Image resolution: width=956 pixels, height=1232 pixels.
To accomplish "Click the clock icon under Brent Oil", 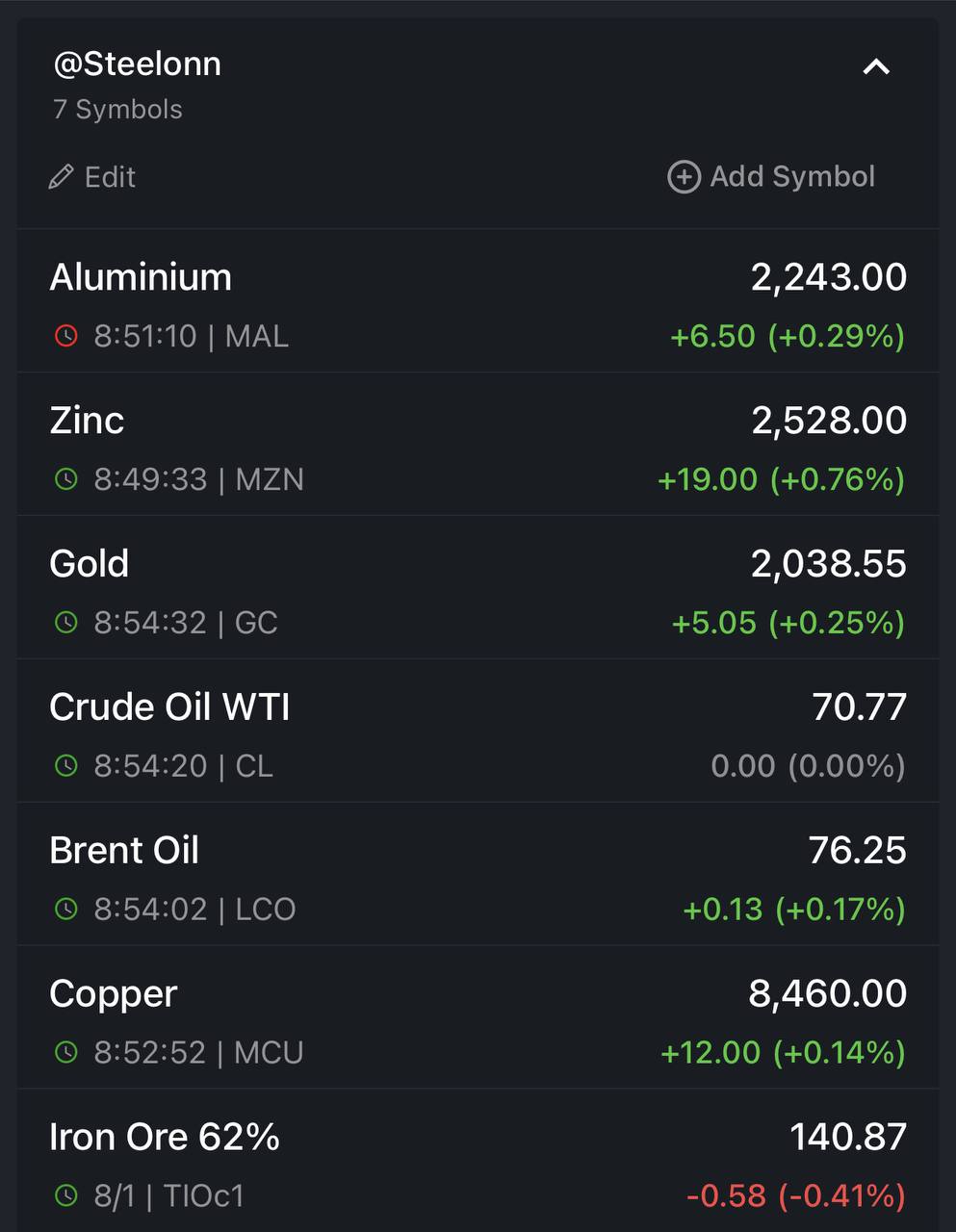I will pos(65,909).
